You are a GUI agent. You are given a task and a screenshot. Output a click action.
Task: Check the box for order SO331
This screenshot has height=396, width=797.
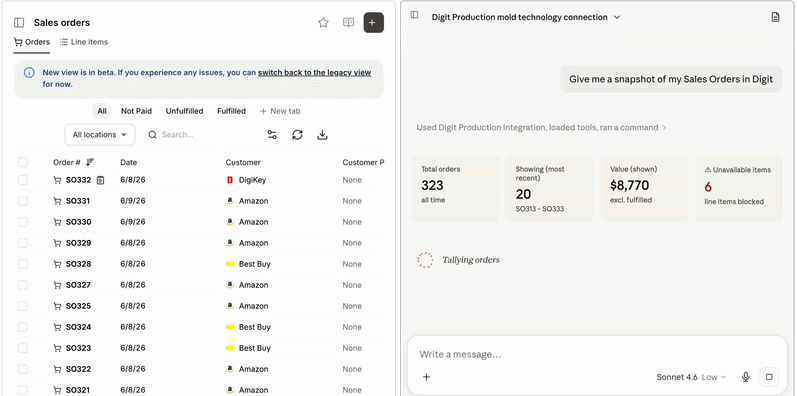[x=23, y=201]
